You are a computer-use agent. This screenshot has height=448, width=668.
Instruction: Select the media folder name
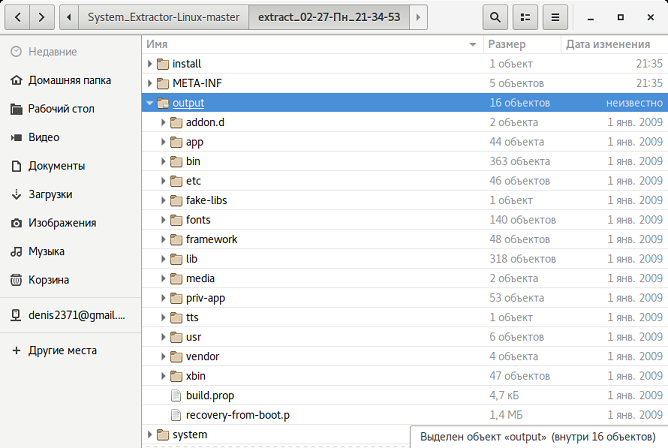(200, 279)
